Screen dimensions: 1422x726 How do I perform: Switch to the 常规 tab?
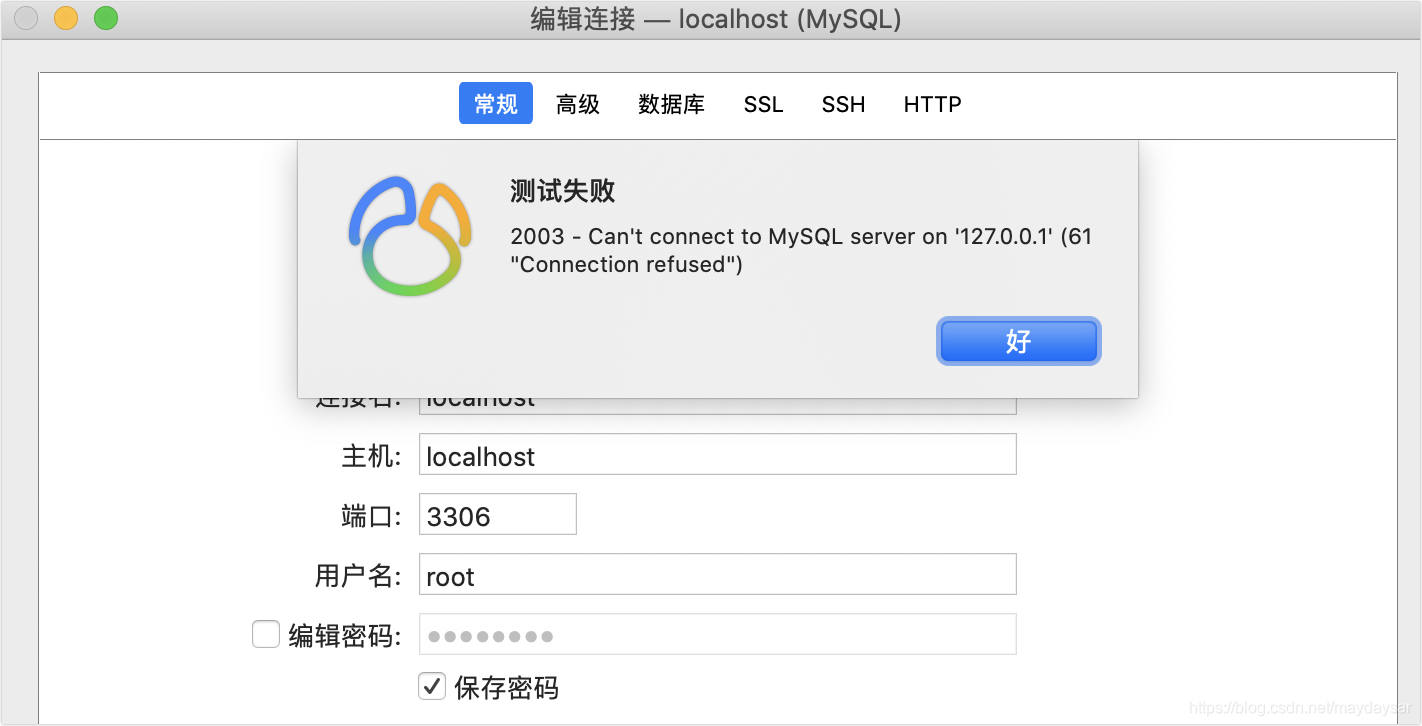496,103
